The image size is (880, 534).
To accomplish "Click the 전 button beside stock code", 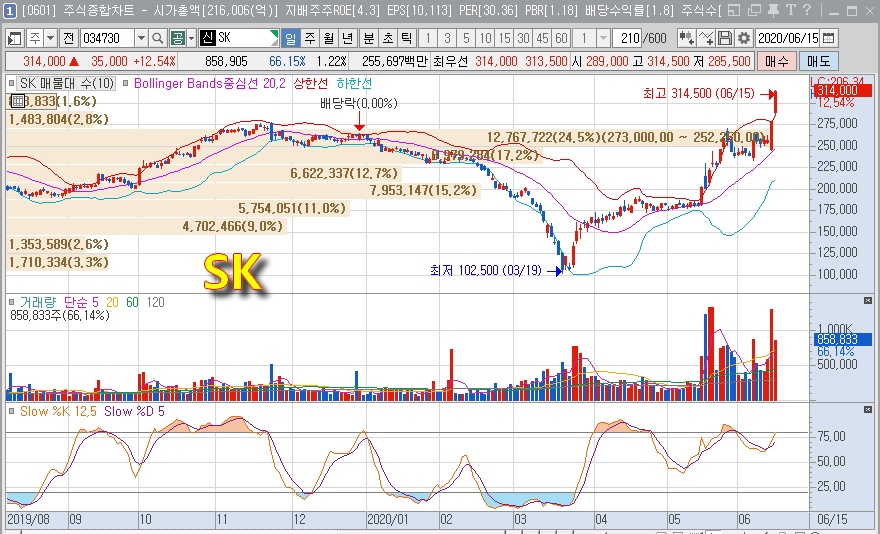I will (69, 38).
